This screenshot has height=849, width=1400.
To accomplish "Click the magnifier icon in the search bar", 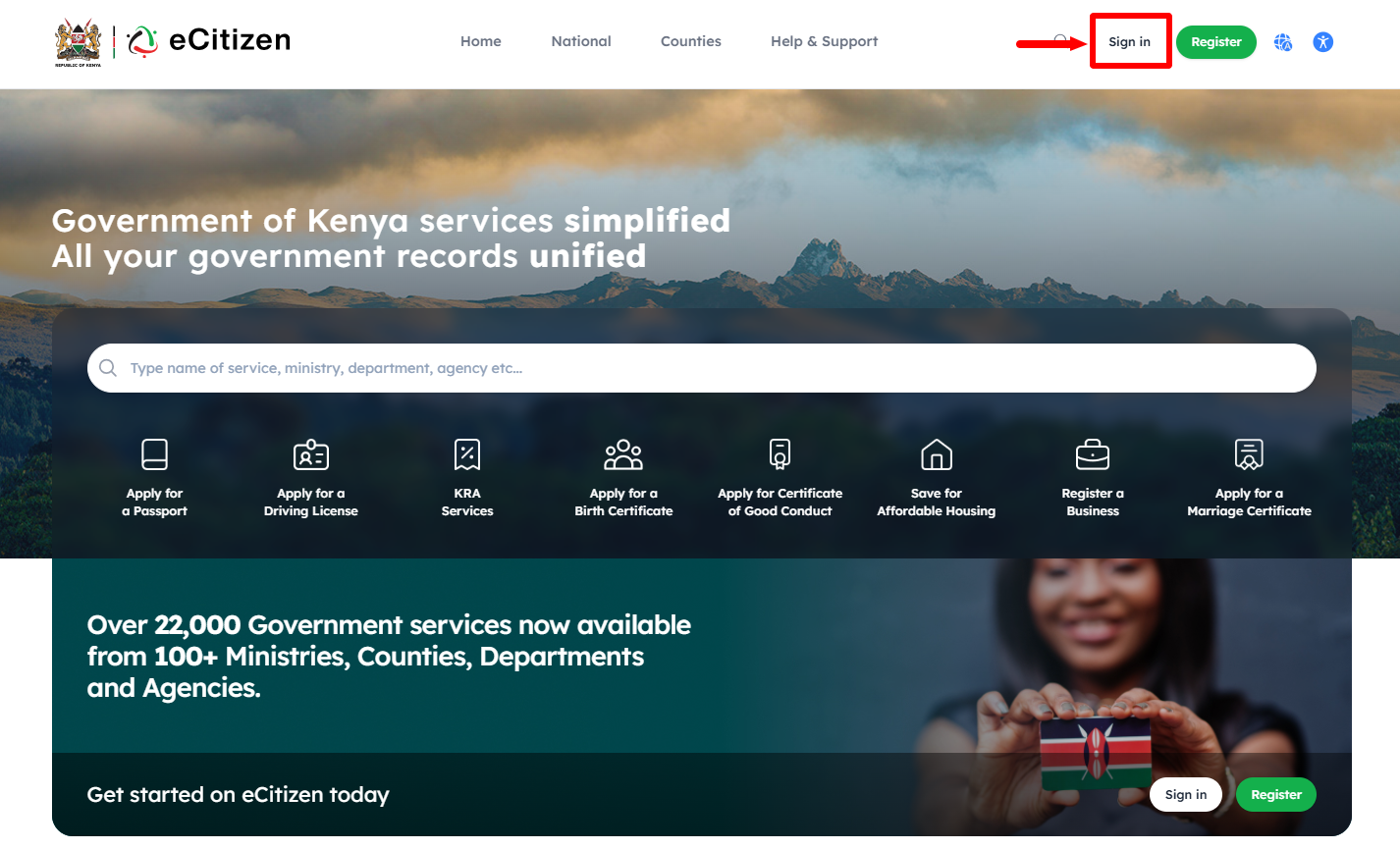I will 108,368.
